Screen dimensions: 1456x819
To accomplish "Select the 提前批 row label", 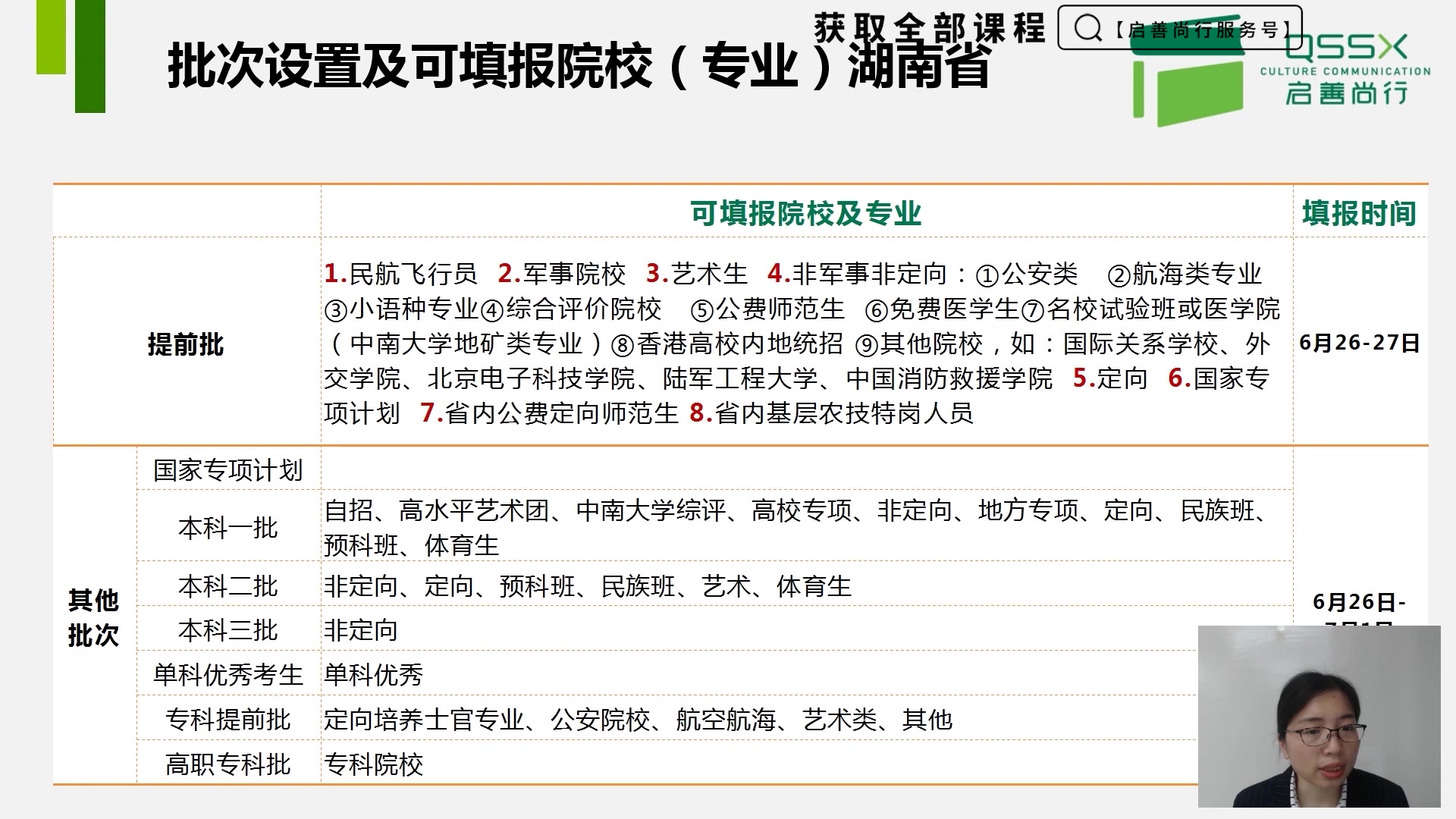I will pos(186,341).
